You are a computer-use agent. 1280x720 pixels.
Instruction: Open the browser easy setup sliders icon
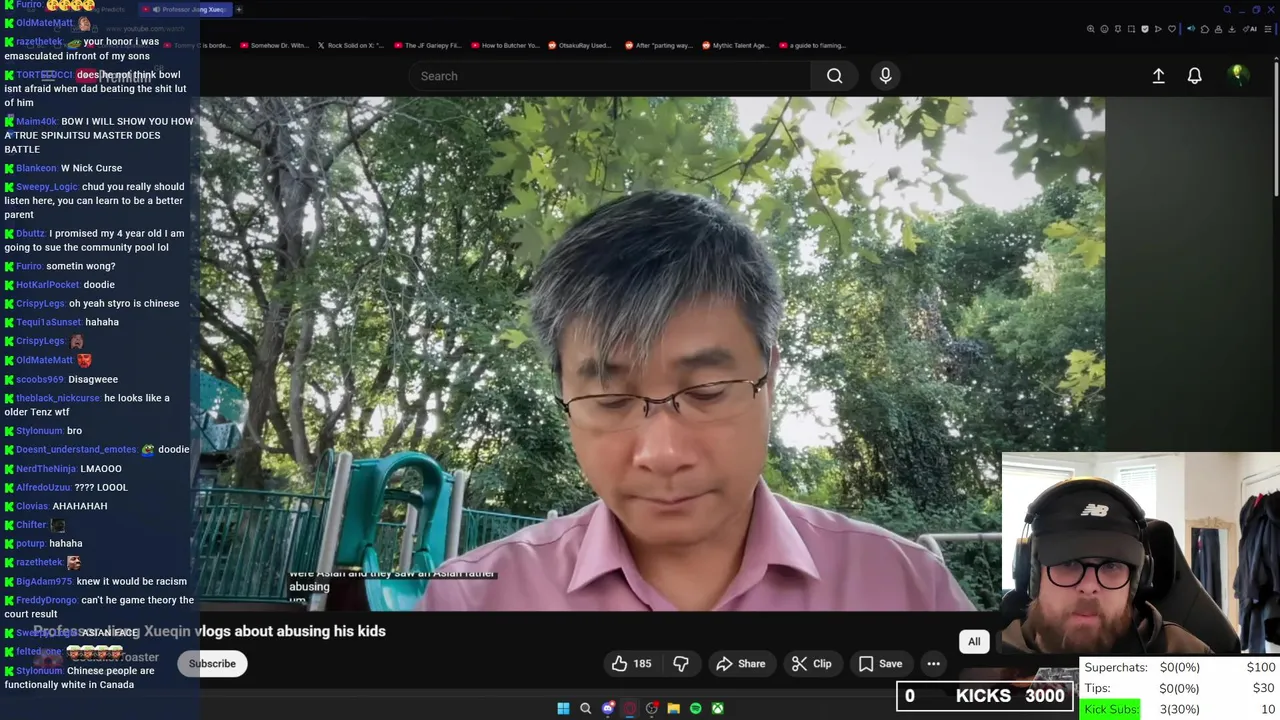pyautogui.click(x=1268, y=29)
